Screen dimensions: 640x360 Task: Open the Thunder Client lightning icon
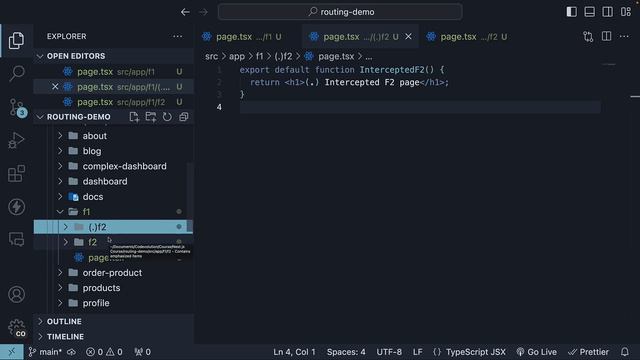16,207
